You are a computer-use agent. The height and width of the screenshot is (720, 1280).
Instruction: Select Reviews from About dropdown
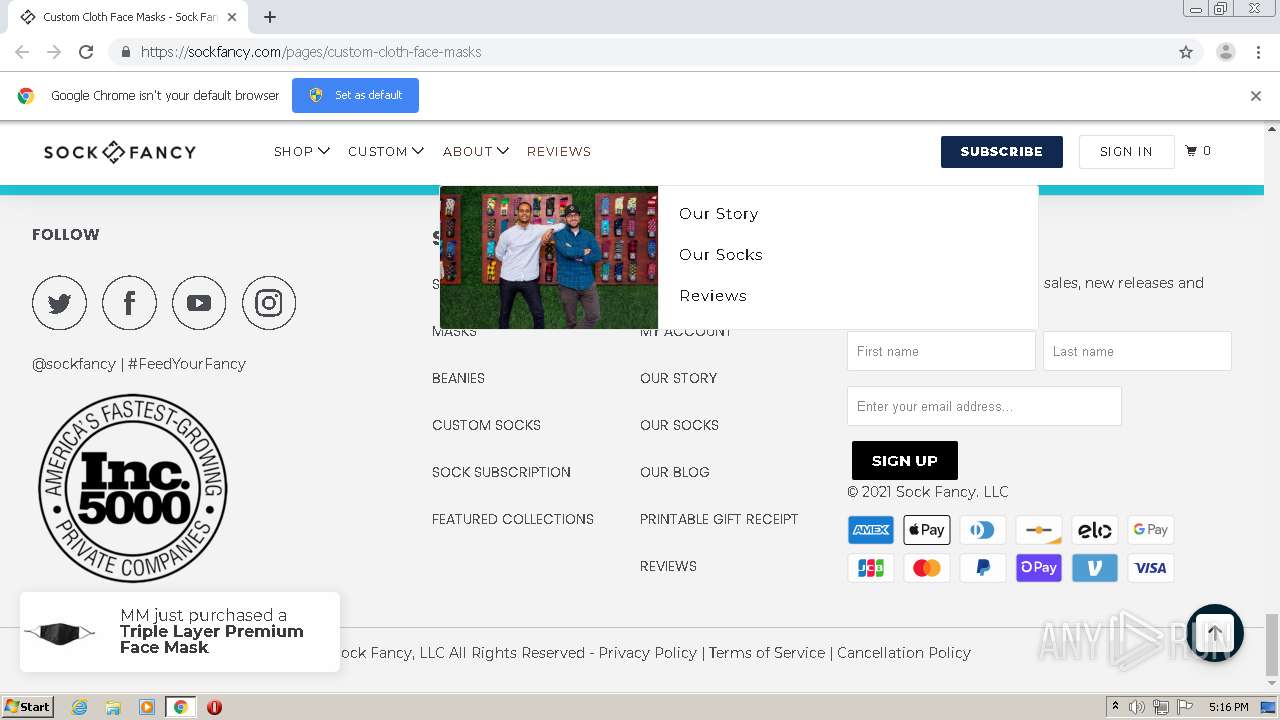point(713,296)
